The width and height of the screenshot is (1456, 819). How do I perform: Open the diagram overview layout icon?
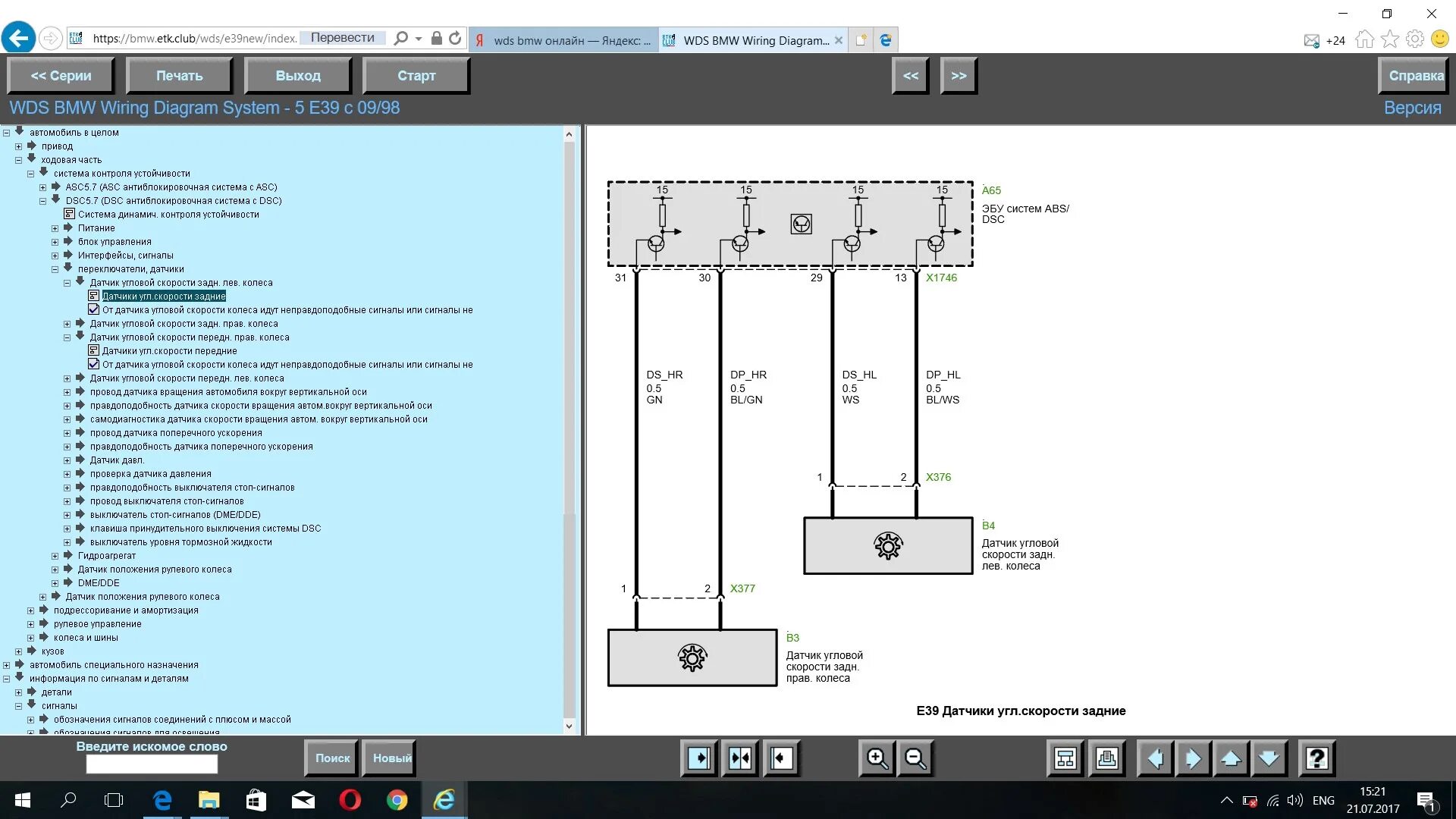[1065, 758]
